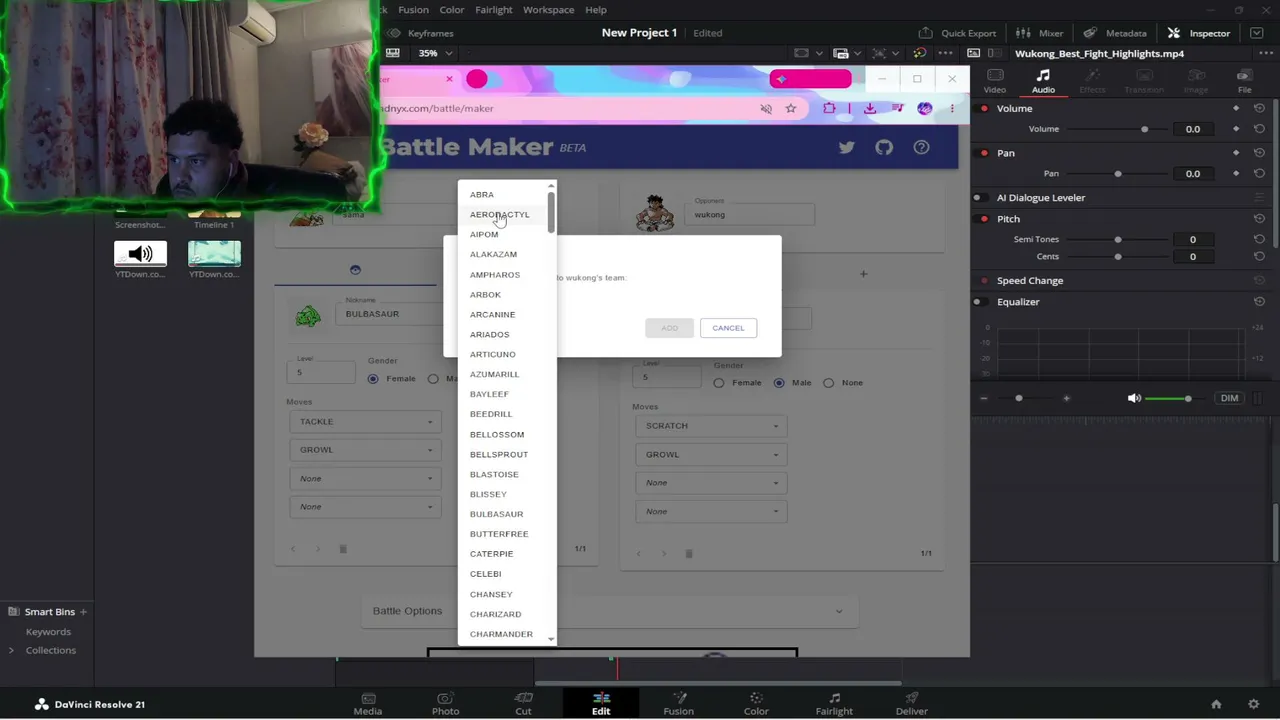Click the Volume slider handle
Viewport: 1280px width, 720px height.
[1145, 129]
